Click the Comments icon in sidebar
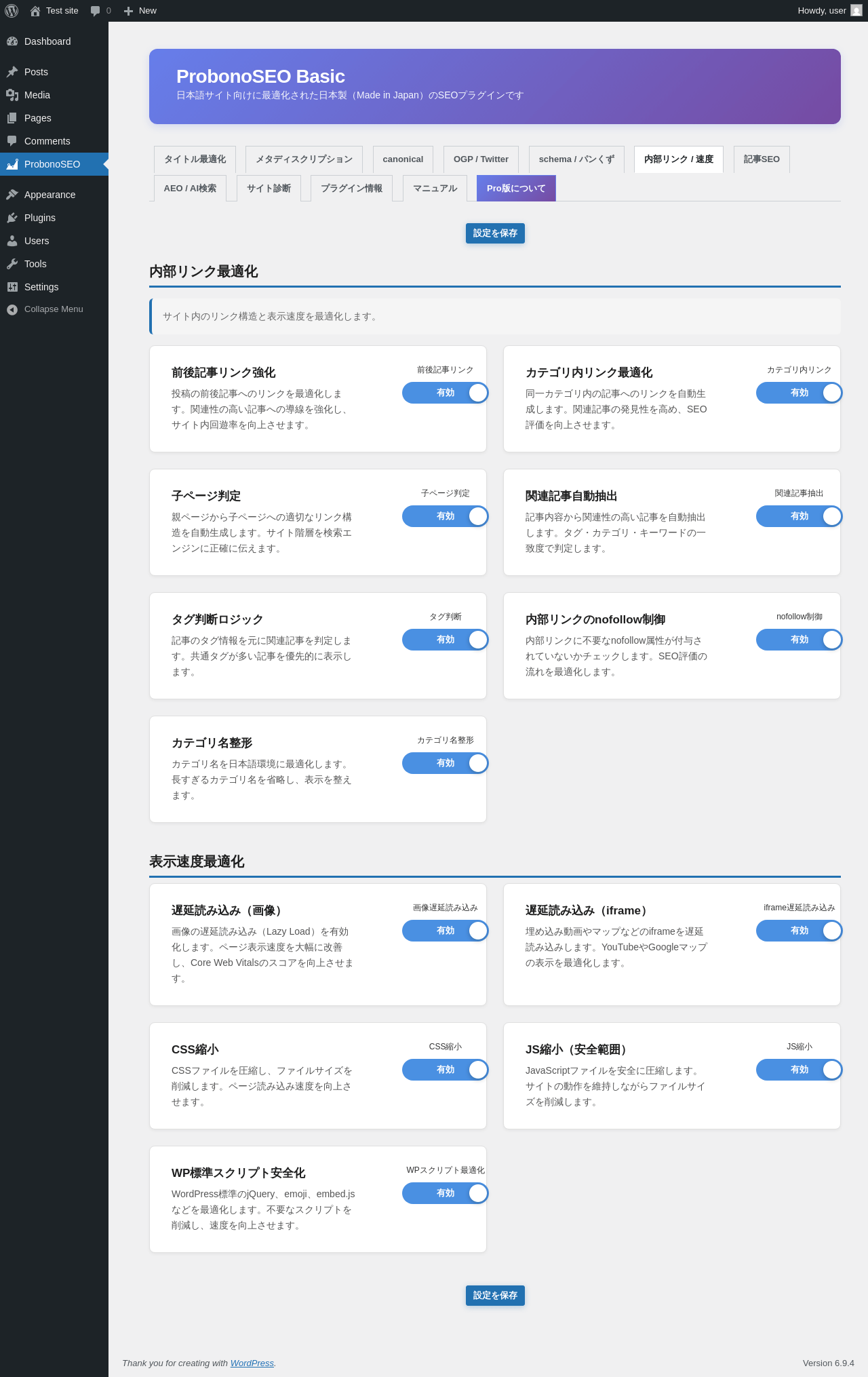Viewport: 868px width, 1377px height. pyautogui.click(x=12, y=141)
